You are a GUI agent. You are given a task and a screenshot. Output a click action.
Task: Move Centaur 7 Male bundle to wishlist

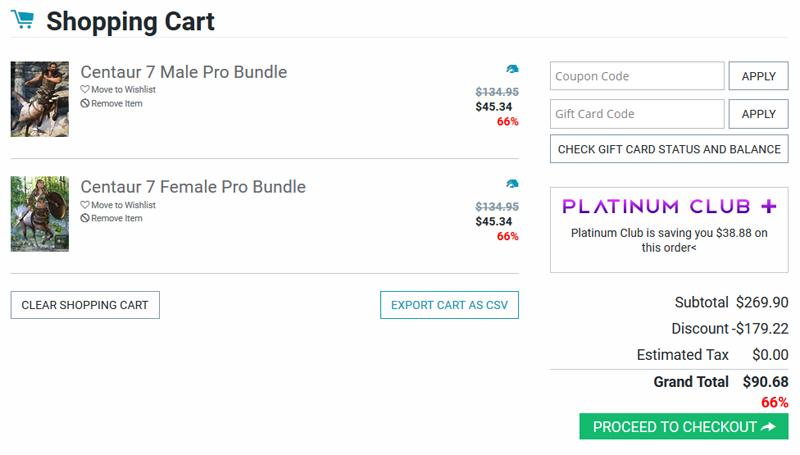[x=122, y=90]
